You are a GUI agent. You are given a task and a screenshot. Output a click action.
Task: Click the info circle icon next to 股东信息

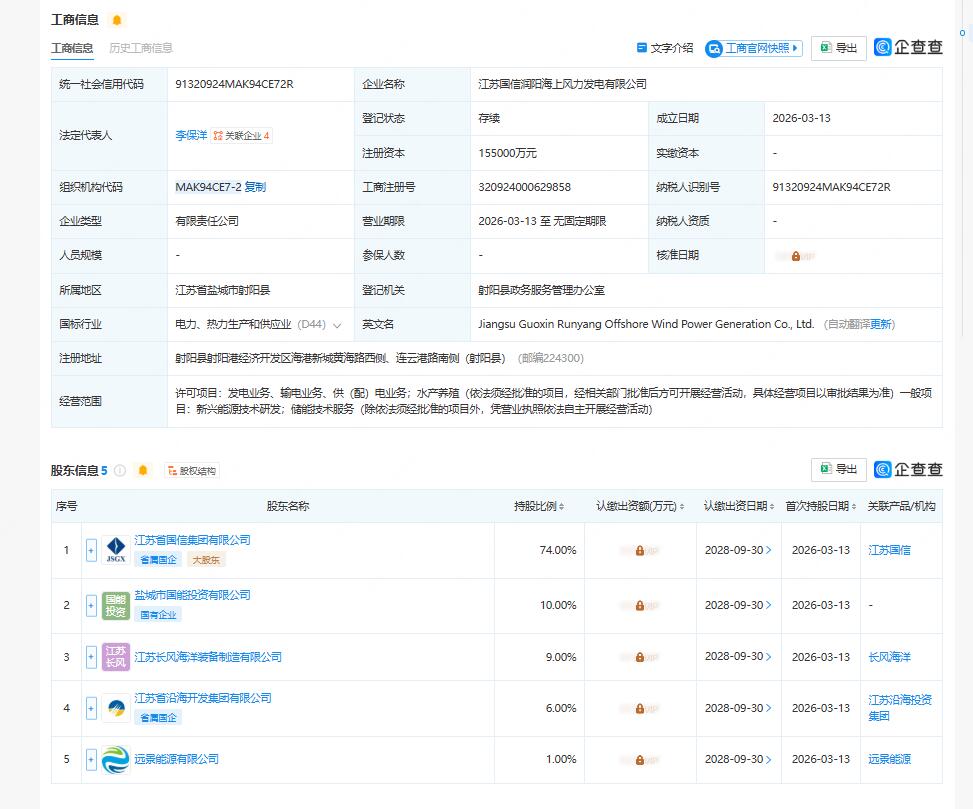(x=120, y=470)
